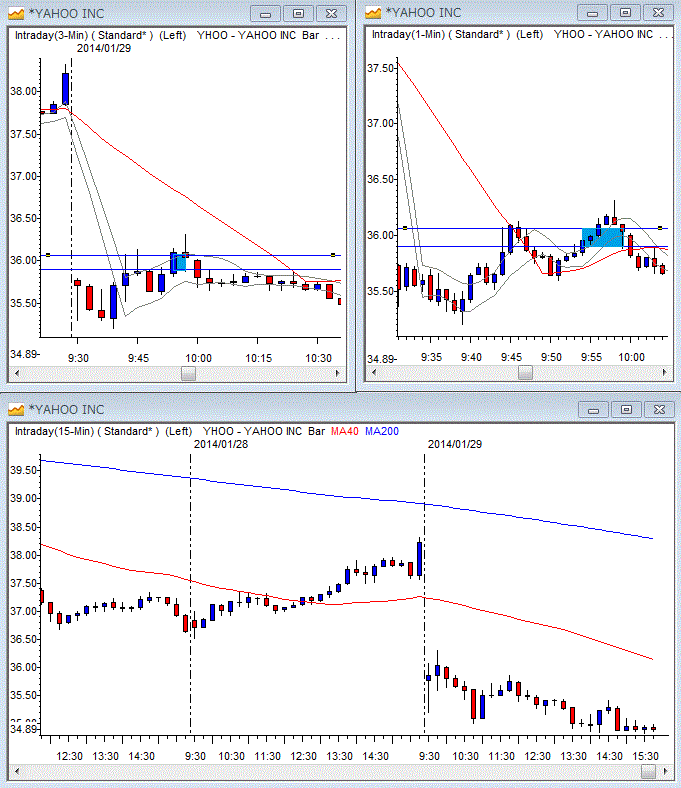Image resolution: width=681 pixels, height=788 pixels.
Task: Click the 37.50 price label on 1-Min chart axis
Action: click(380, 68)
